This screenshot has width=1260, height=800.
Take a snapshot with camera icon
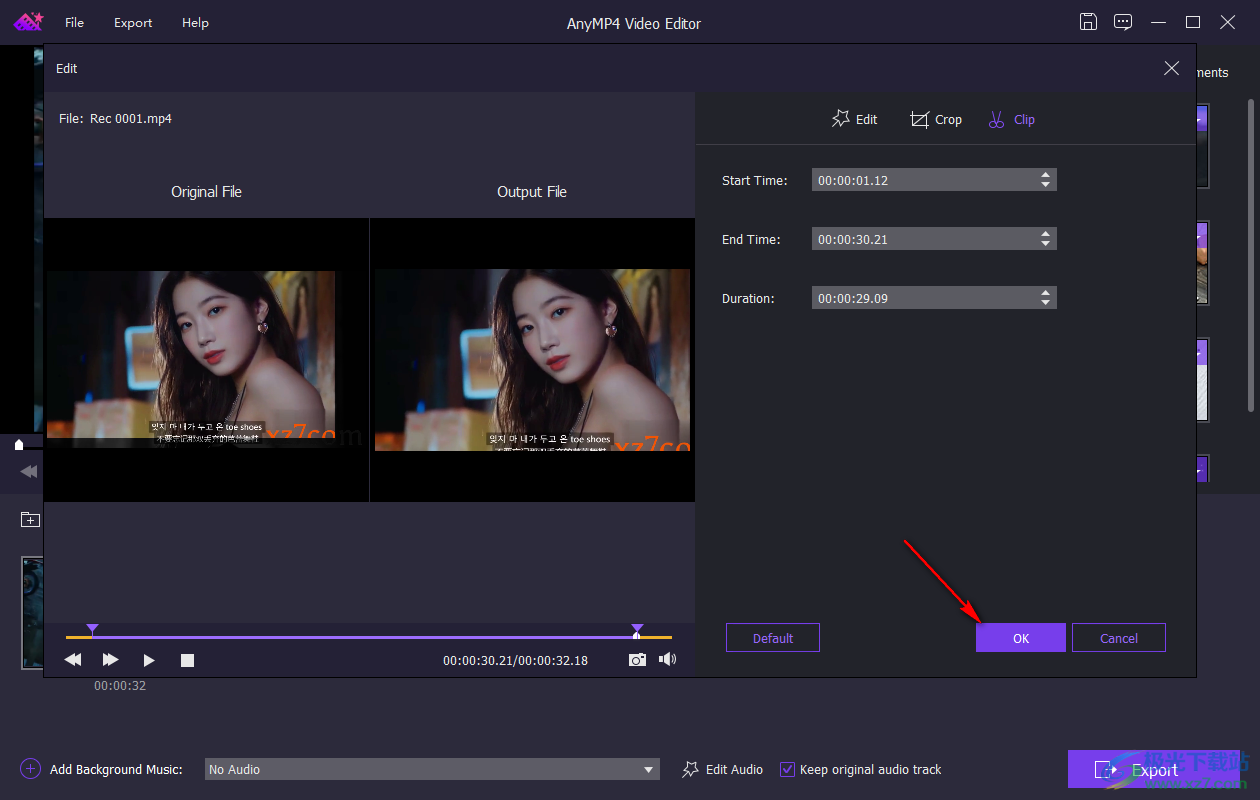point(637,660)
